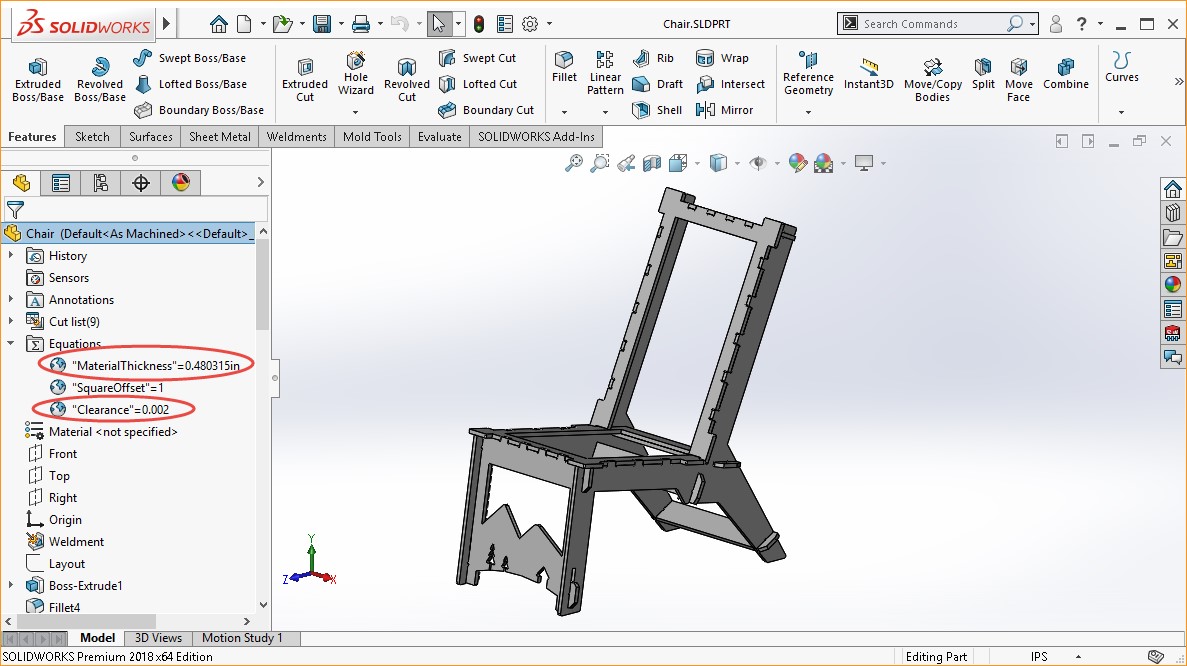This screenshot has height=666, width=1187.
Task: Collapse the Equations tree node
Action: (11, 344)
